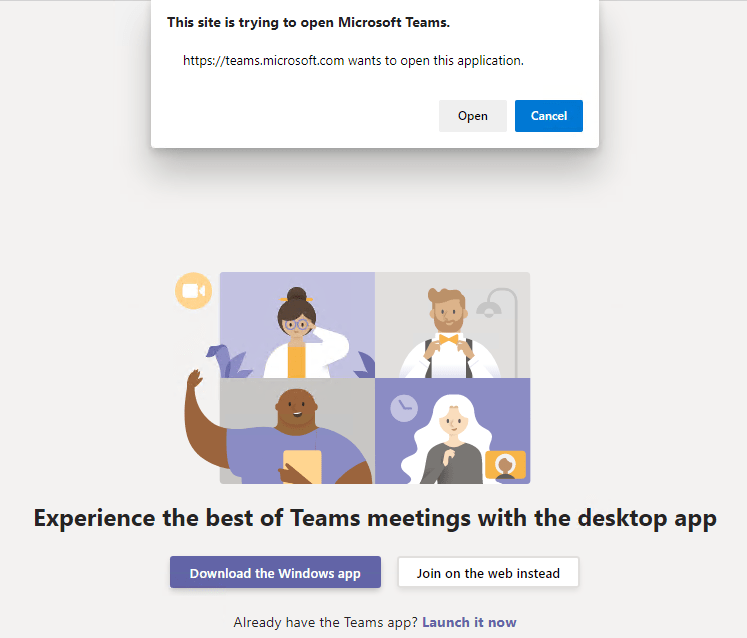Click the teams.microsoft.com URL text in the dialog
The height and width of the screenshot is (638, 747).
(x=263, y=61)
